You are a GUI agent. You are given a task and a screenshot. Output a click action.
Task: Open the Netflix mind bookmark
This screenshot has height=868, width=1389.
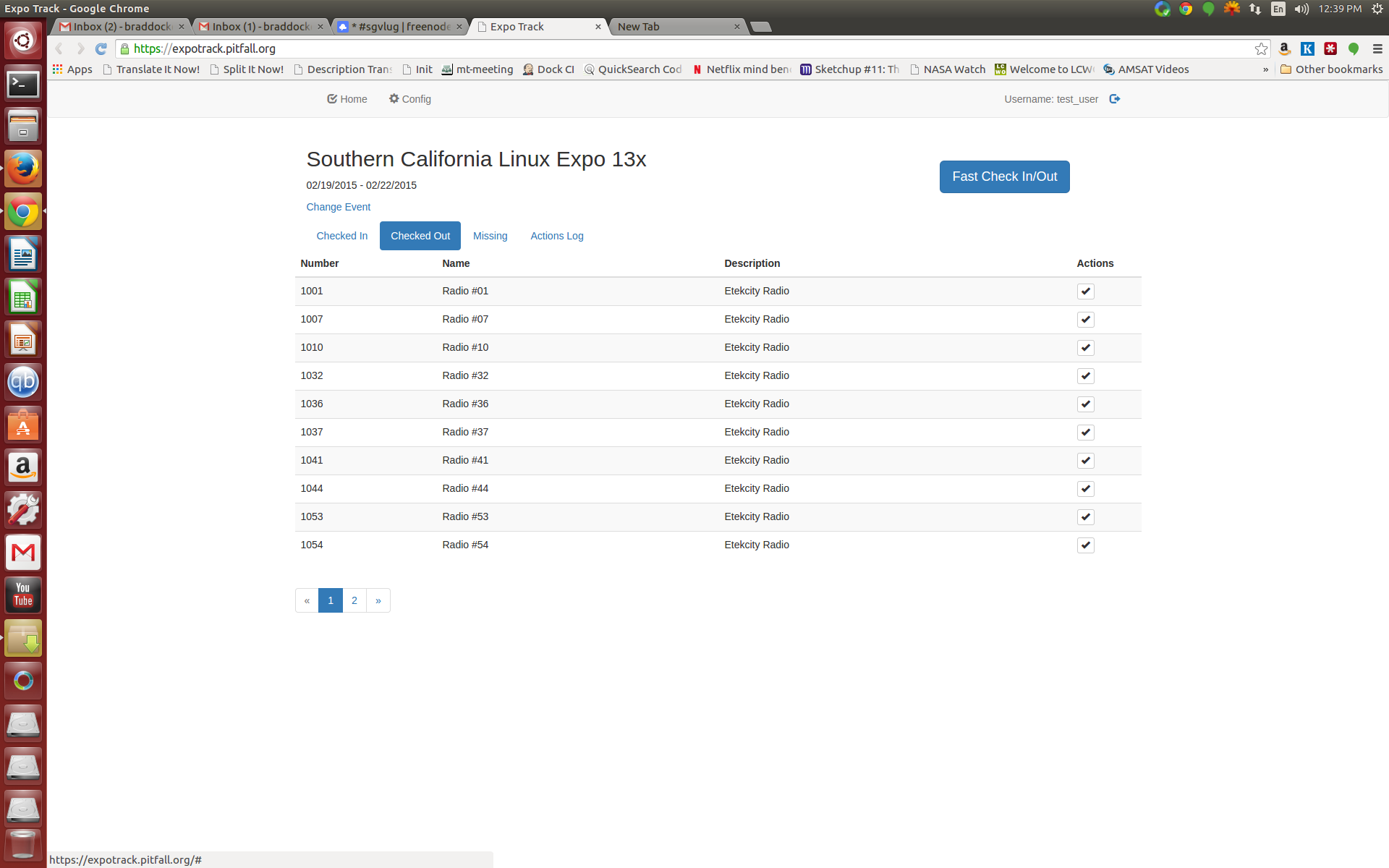tap(742, 69)
